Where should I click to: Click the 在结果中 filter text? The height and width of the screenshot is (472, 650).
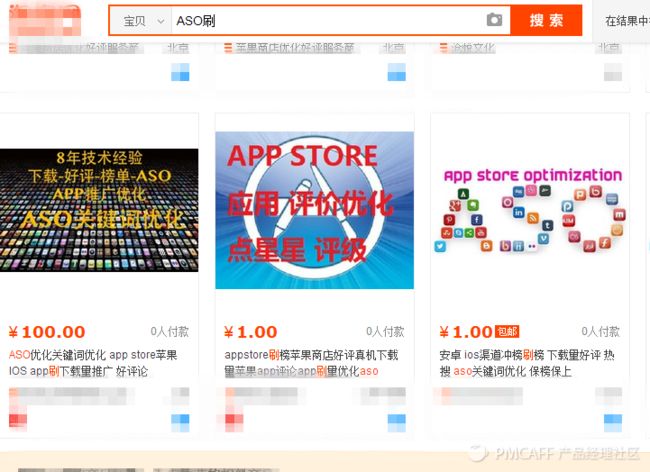(x=627, y=21)
